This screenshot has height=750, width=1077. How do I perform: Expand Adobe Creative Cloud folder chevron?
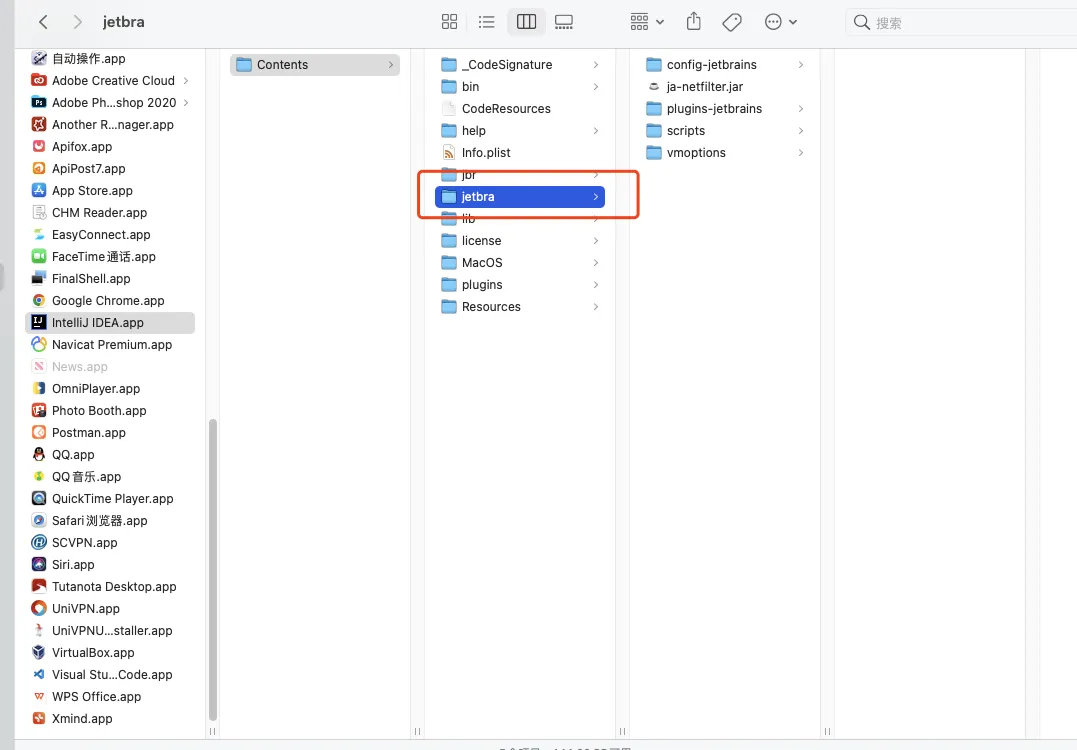point(187,81)
